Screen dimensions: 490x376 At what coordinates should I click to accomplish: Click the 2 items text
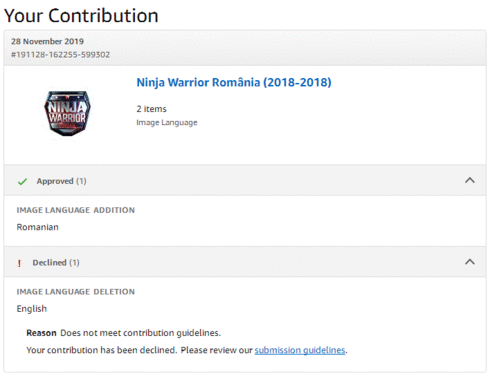(x=151, y=109)
